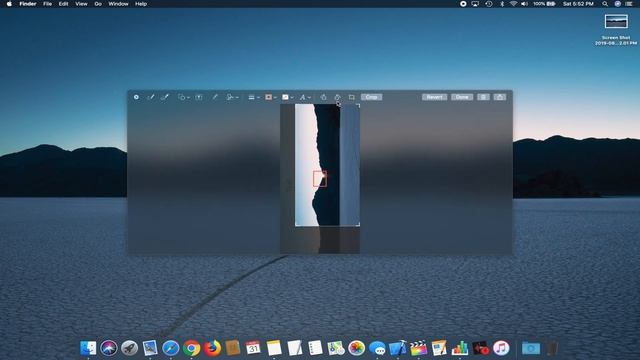Click the red rectangle annotation on the image

[x=320, y=179]
